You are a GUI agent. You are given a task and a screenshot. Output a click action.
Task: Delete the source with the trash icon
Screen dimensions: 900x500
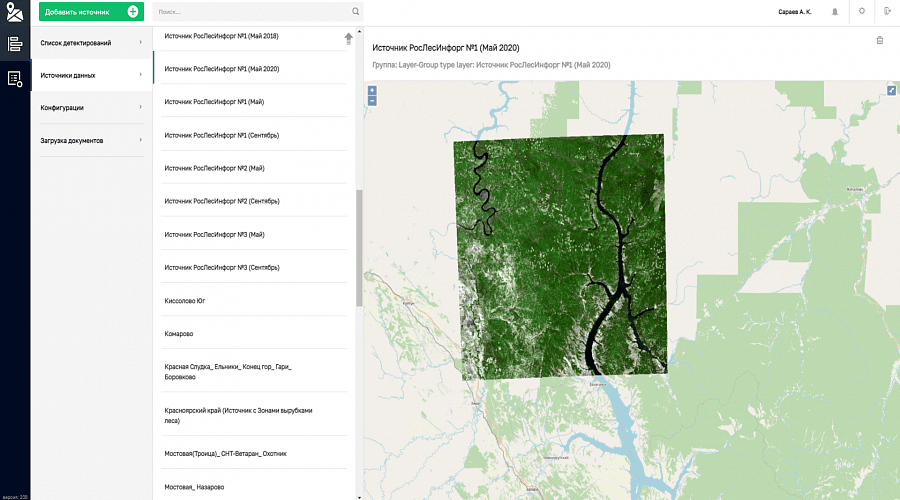(x=880, y=40)
